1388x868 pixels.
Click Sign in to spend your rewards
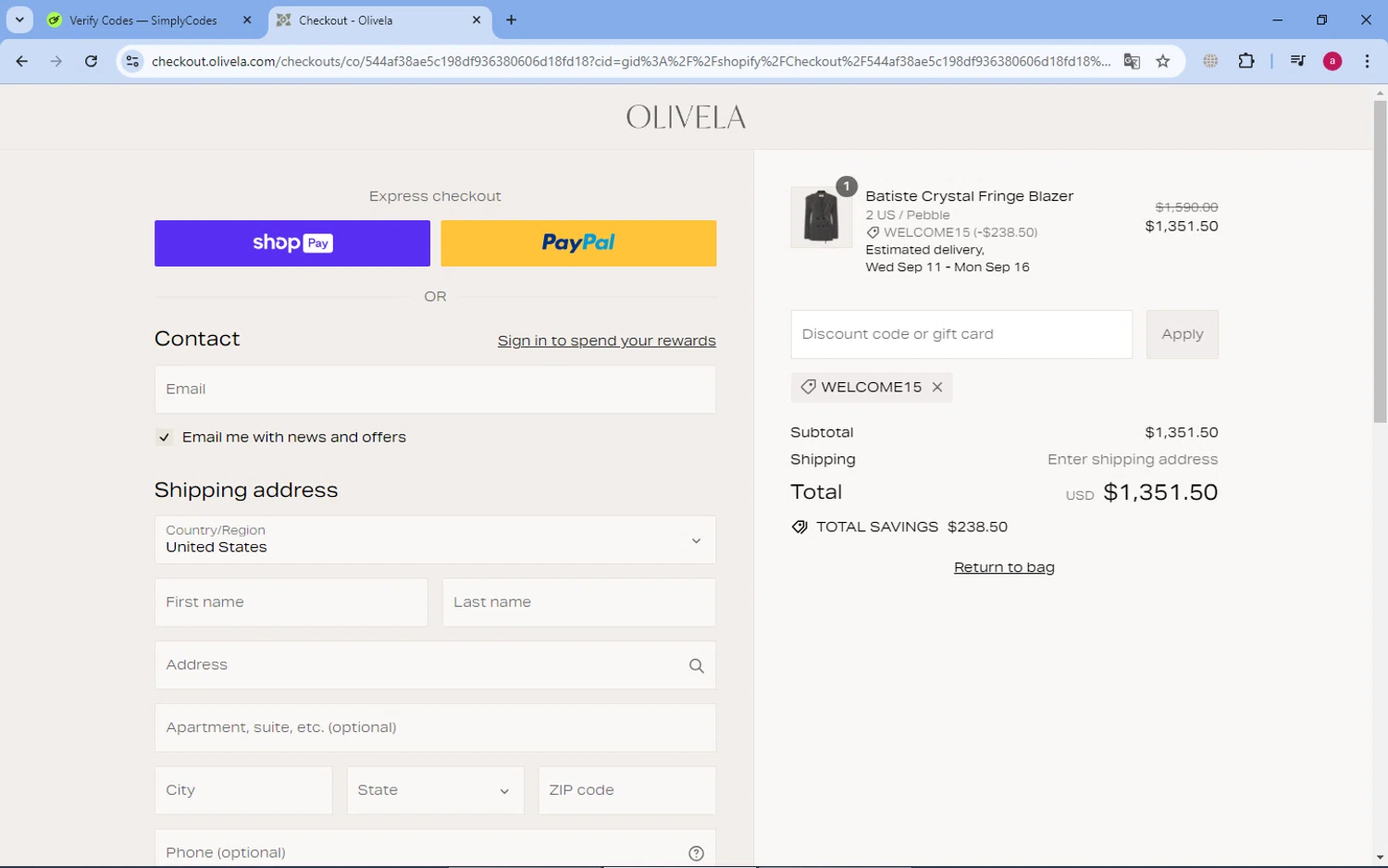pyautogui.click(x=607, y=341)
